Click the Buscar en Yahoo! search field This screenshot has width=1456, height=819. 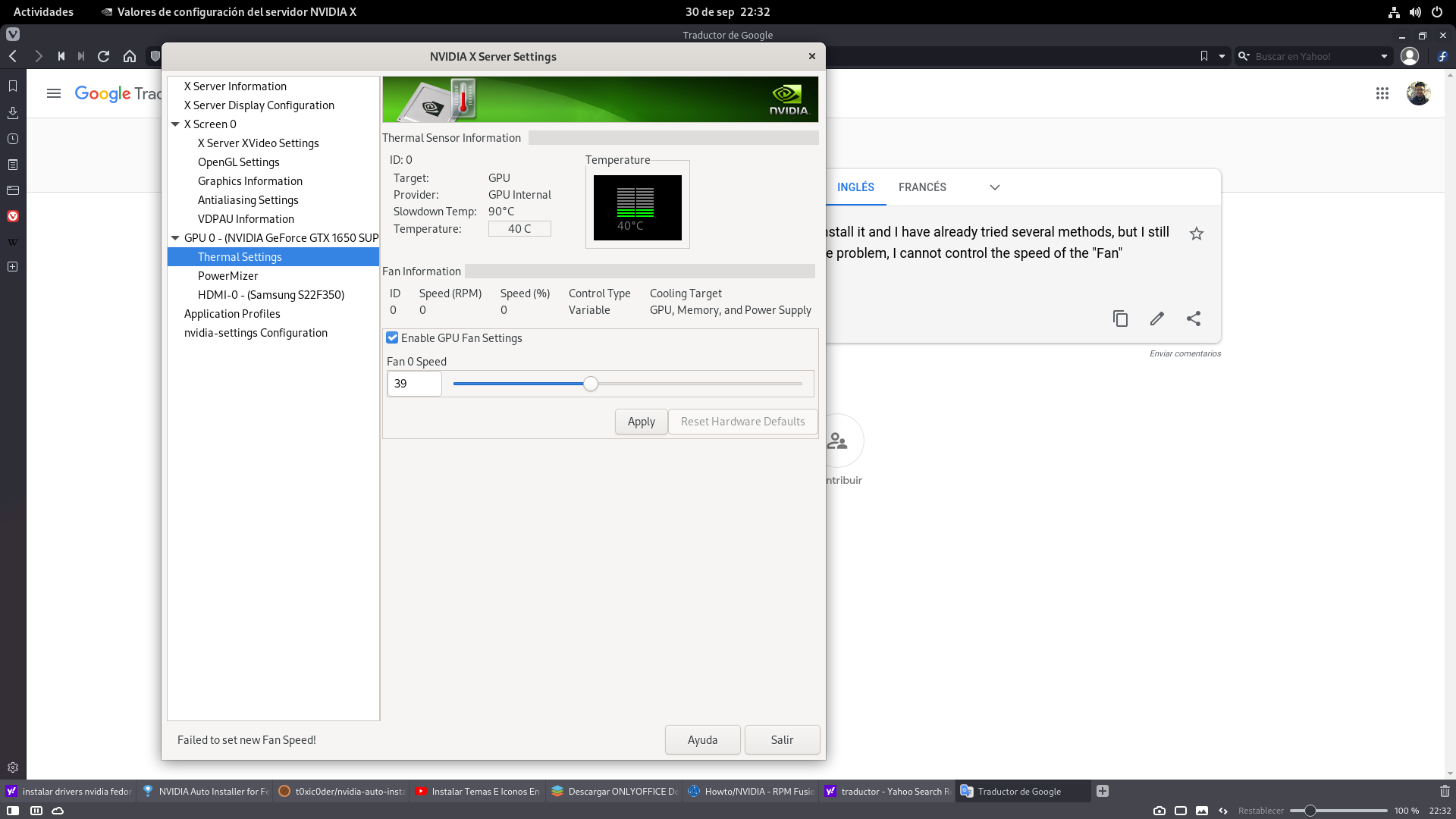[x=1313, y=56]
